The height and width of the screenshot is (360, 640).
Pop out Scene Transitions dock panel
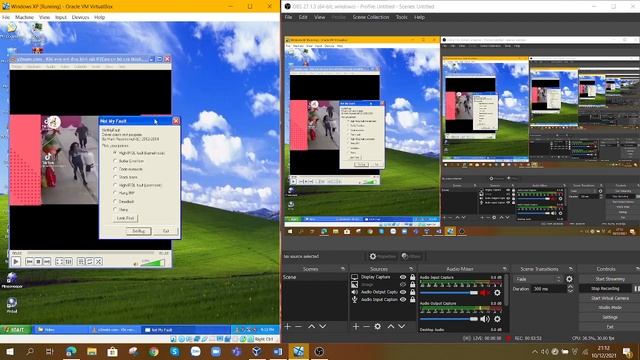coord(571,269)
